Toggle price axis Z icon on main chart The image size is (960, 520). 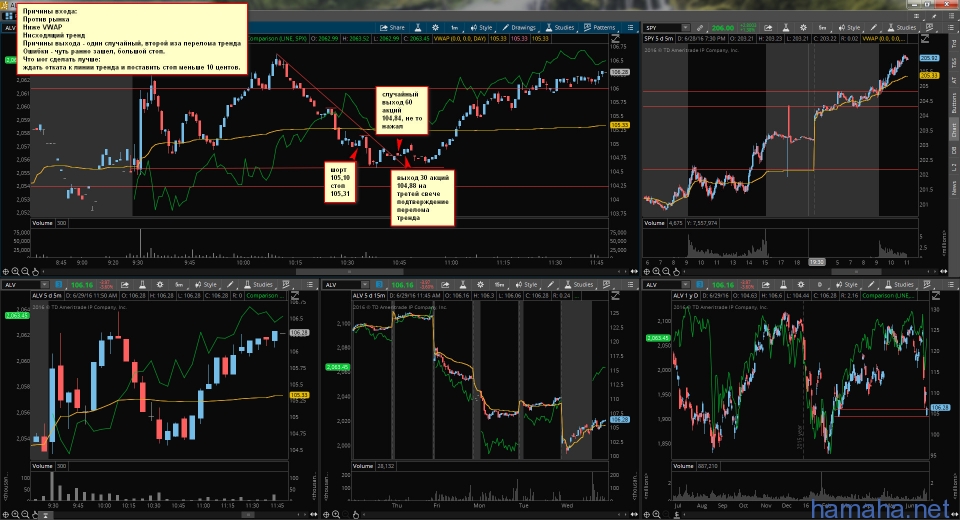616,39
